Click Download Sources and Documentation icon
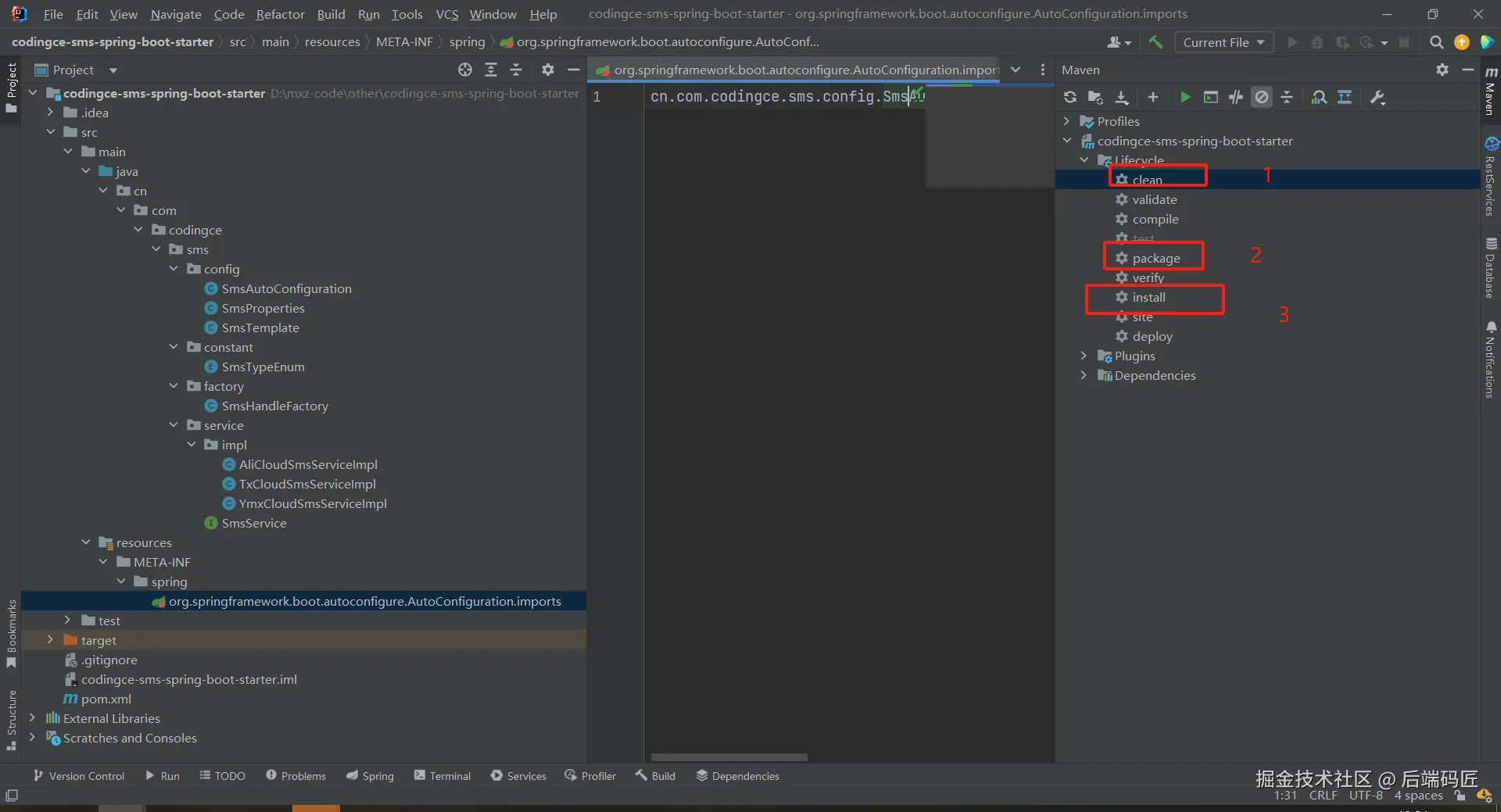Image resolution: width=1501 pixels, height=812 pixels. (1122, 97)
